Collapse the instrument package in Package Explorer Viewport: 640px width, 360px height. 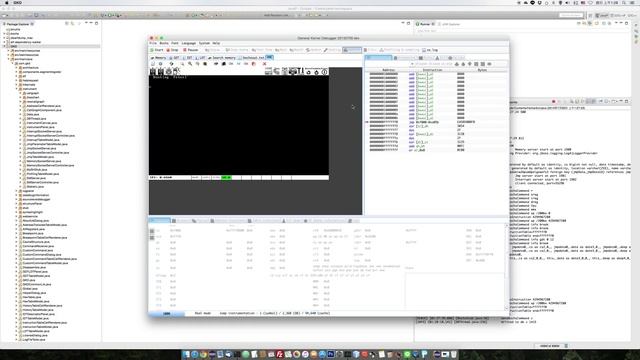coord(17,89)
